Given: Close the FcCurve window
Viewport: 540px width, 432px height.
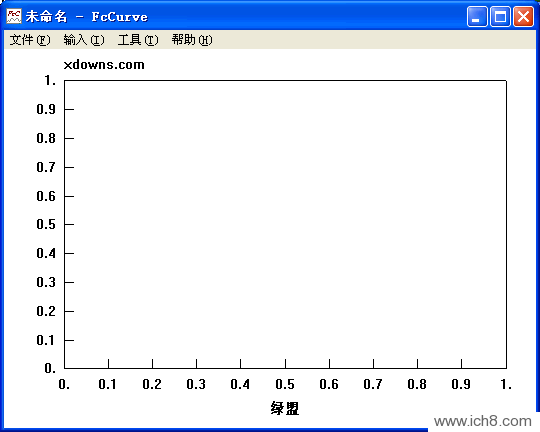Looking at the screenshot, I should click(x=523, y=17).
